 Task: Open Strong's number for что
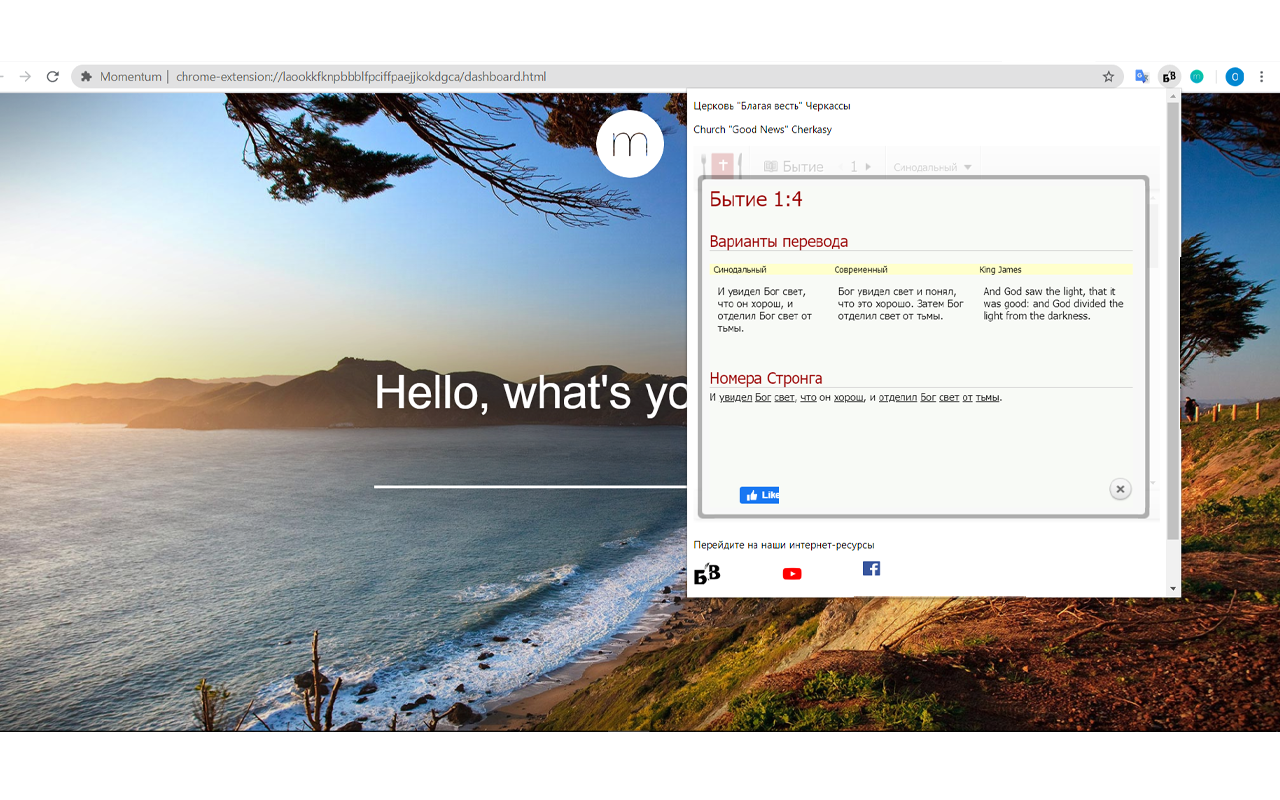(x=808, y=397)
